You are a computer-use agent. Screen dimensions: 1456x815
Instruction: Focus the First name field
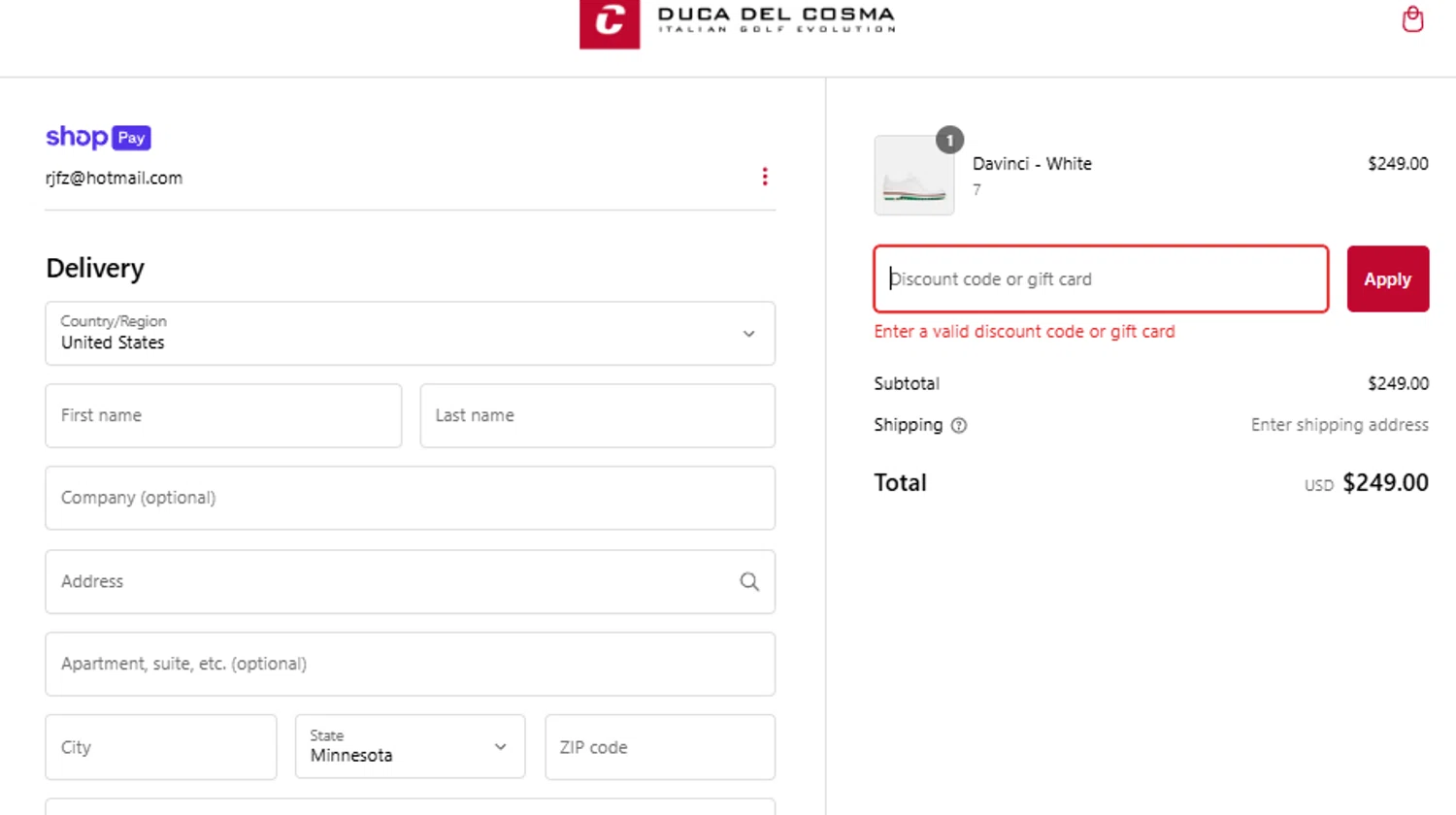pyautogui.click(x=223, y=415)
